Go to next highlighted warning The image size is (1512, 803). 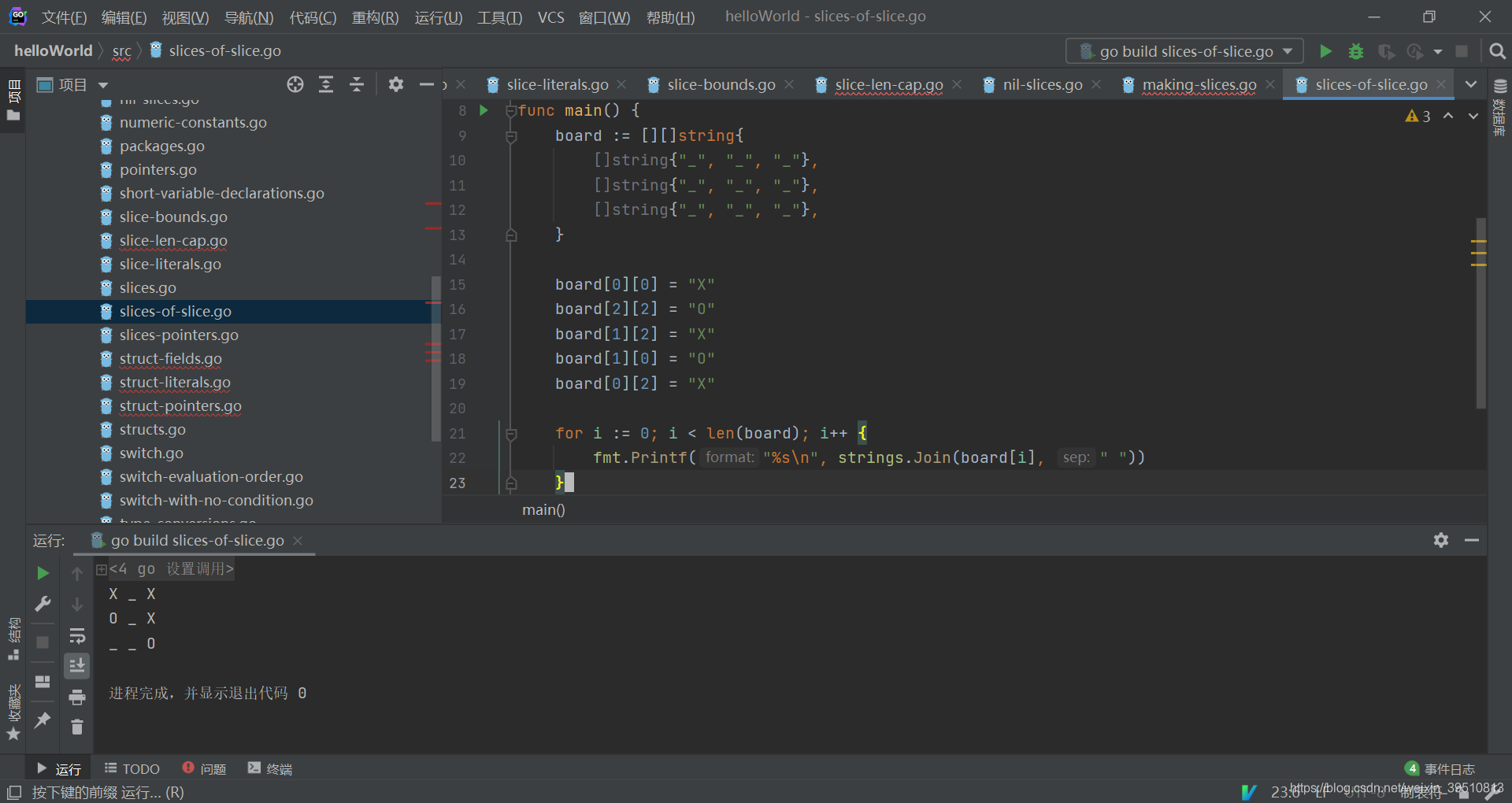pos(1473,116)
